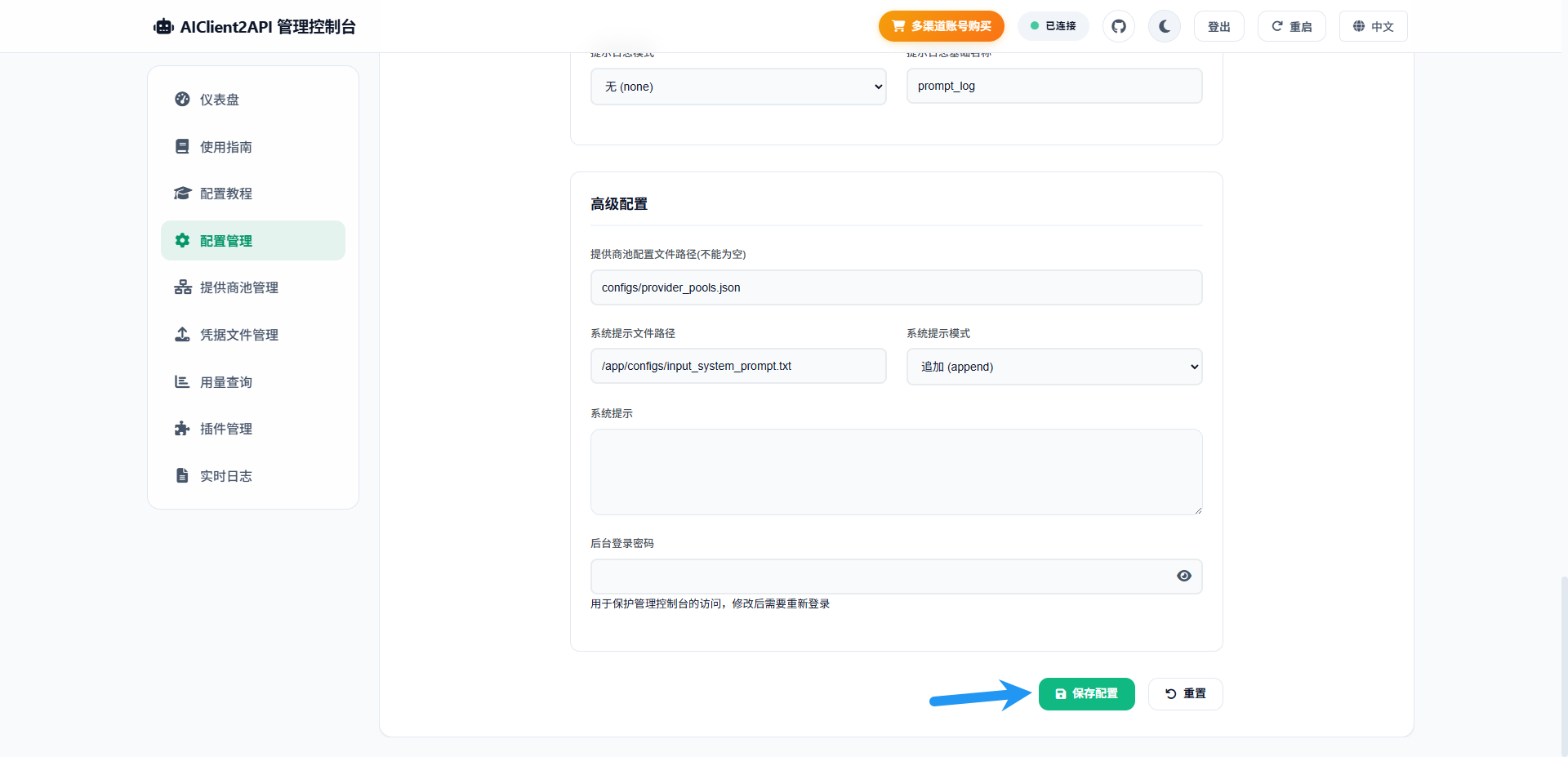This screenshot has width=1568, height=757.
Task: Go to 实时日志 page
Action: point(225,476)
